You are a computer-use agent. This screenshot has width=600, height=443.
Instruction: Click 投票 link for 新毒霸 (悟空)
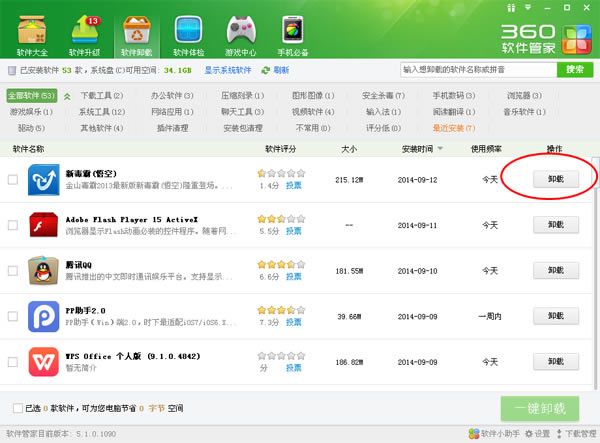coord(293,186)
